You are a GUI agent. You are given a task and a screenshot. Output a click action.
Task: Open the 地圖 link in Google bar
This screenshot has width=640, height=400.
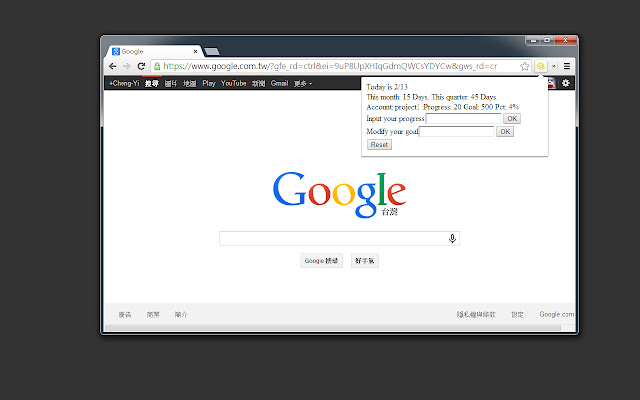(x=189, y=83)
